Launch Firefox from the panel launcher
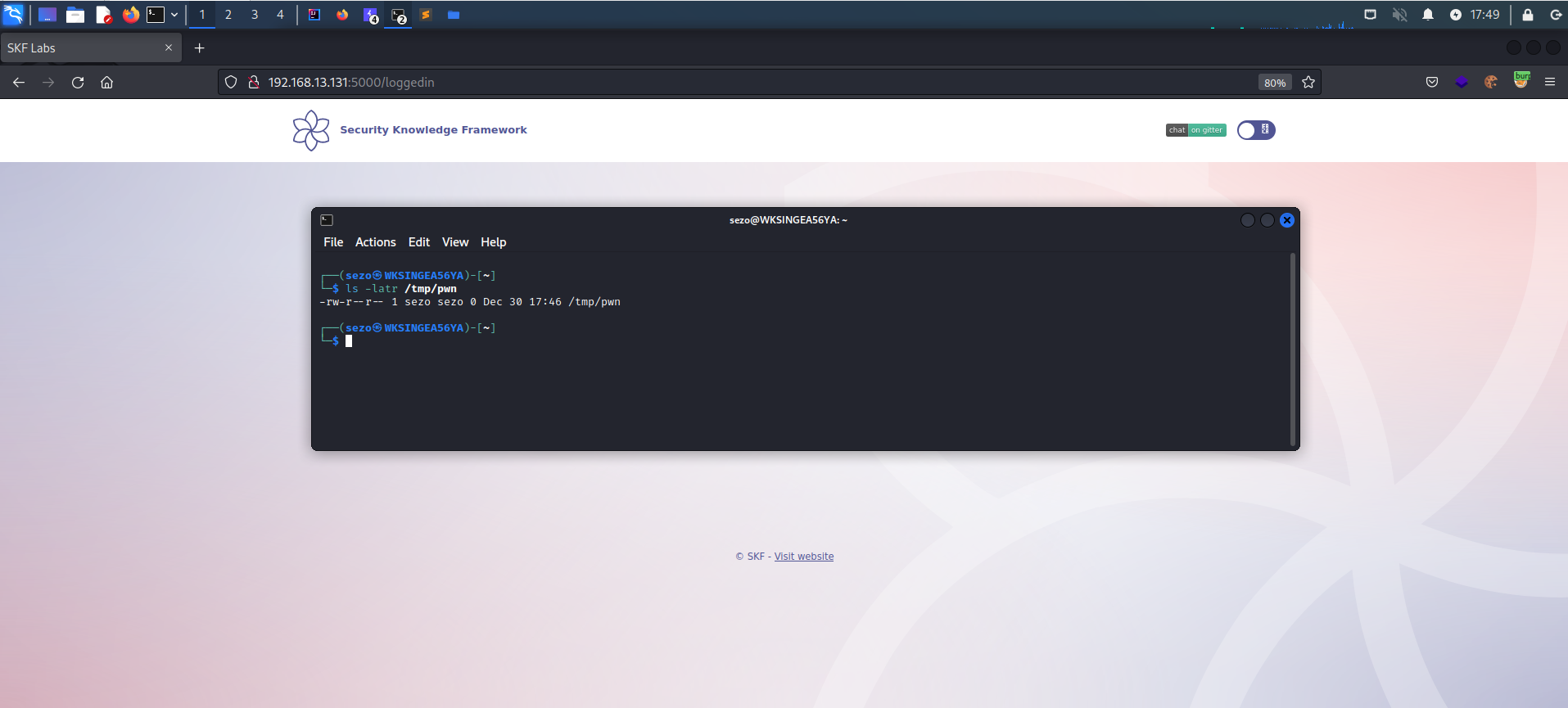The height and width of the screenshot is (708, 1568). tap(130, 14)
